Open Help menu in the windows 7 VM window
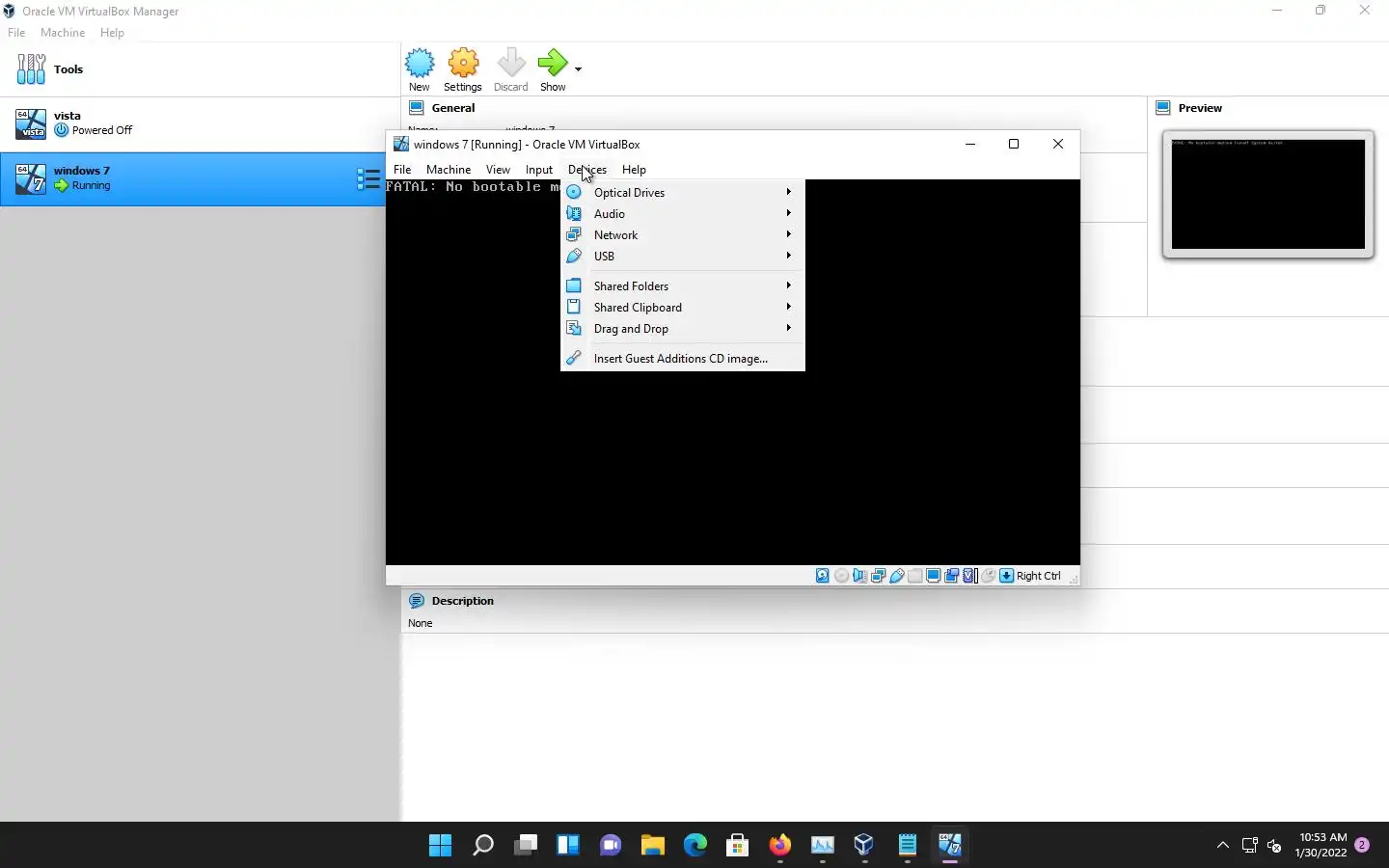Viewport: 1389px width, 868px height. click(634, 170)
